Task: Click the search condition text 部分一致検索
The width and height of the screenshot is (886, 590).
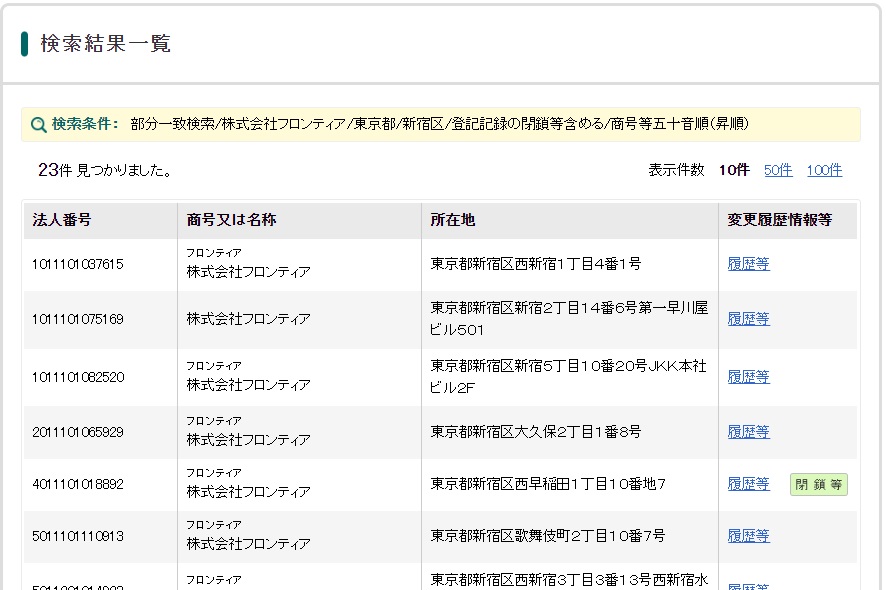Action: tap(172, 124)
